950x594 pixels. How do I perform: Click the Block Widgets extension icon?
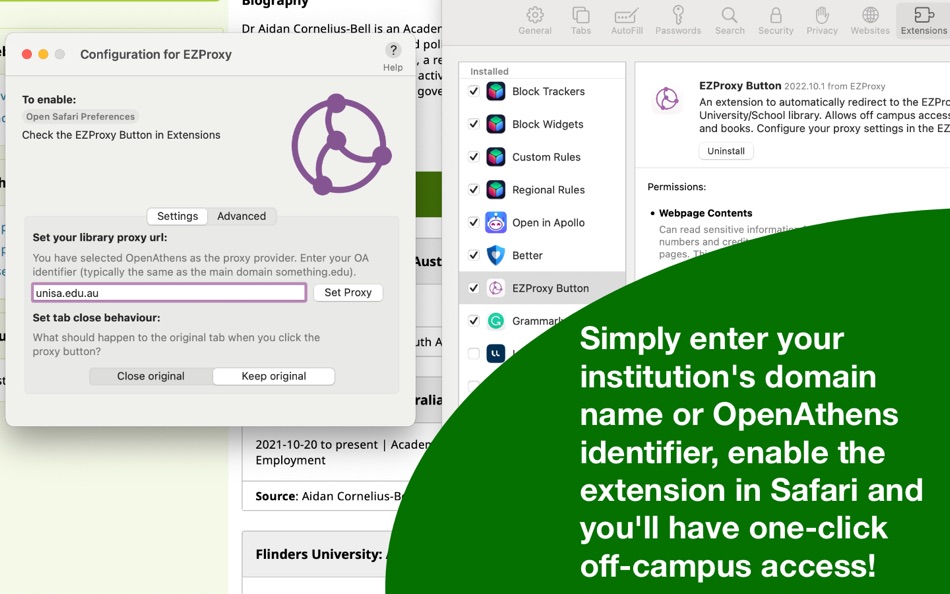tap(496, 124)
